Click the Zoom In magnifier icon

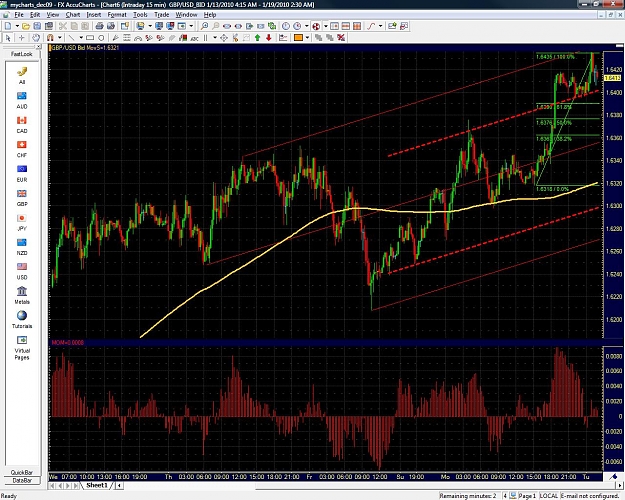tap(204, 26)
